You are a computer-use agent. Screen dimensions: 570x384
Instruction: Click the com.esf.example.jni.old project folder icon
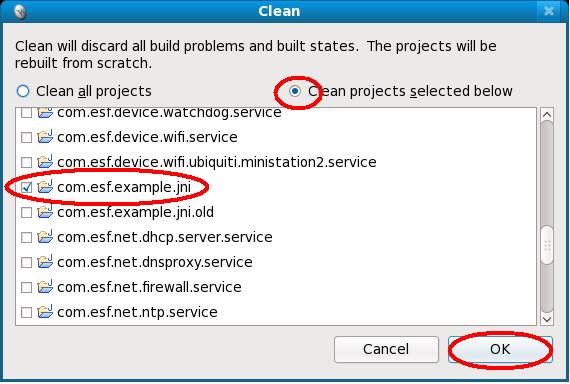point(45,212)
